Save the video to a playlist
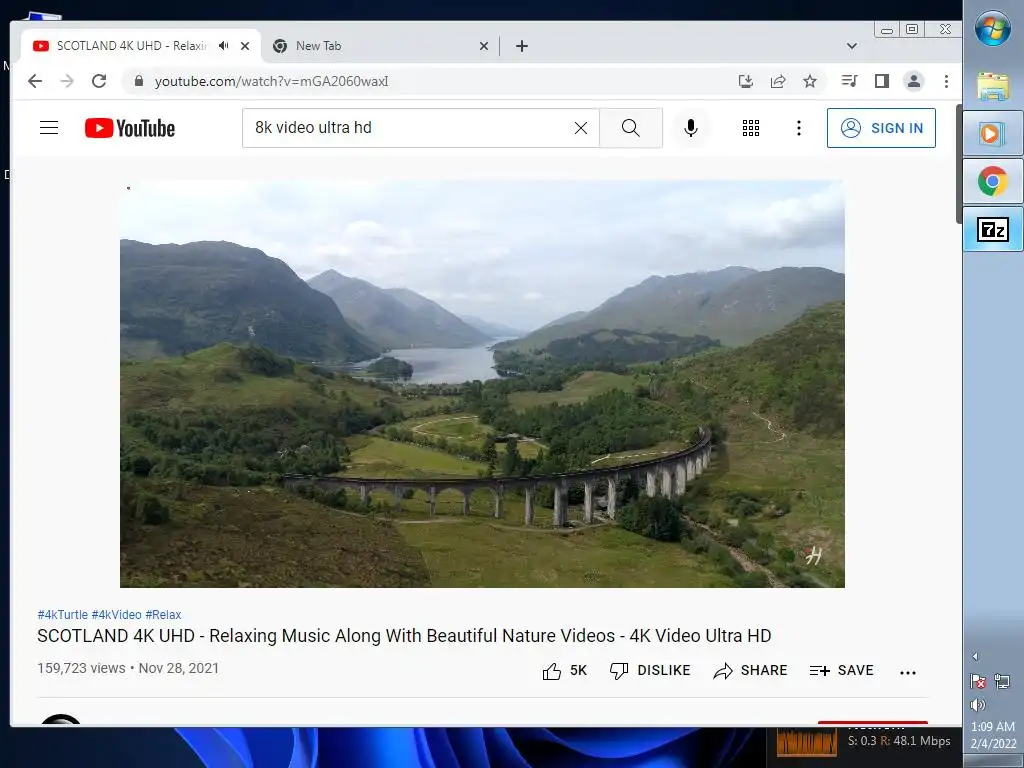Image resolution: width=1024 pixels, height=768 pixels. pos(841,671)
